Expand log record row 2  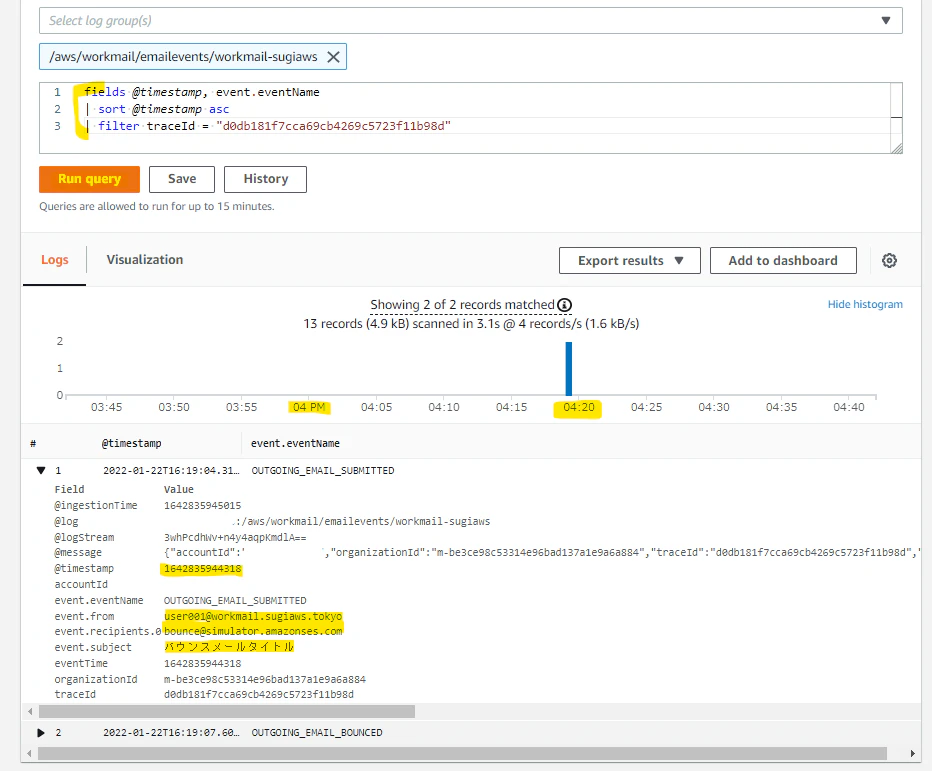point(41,732)
